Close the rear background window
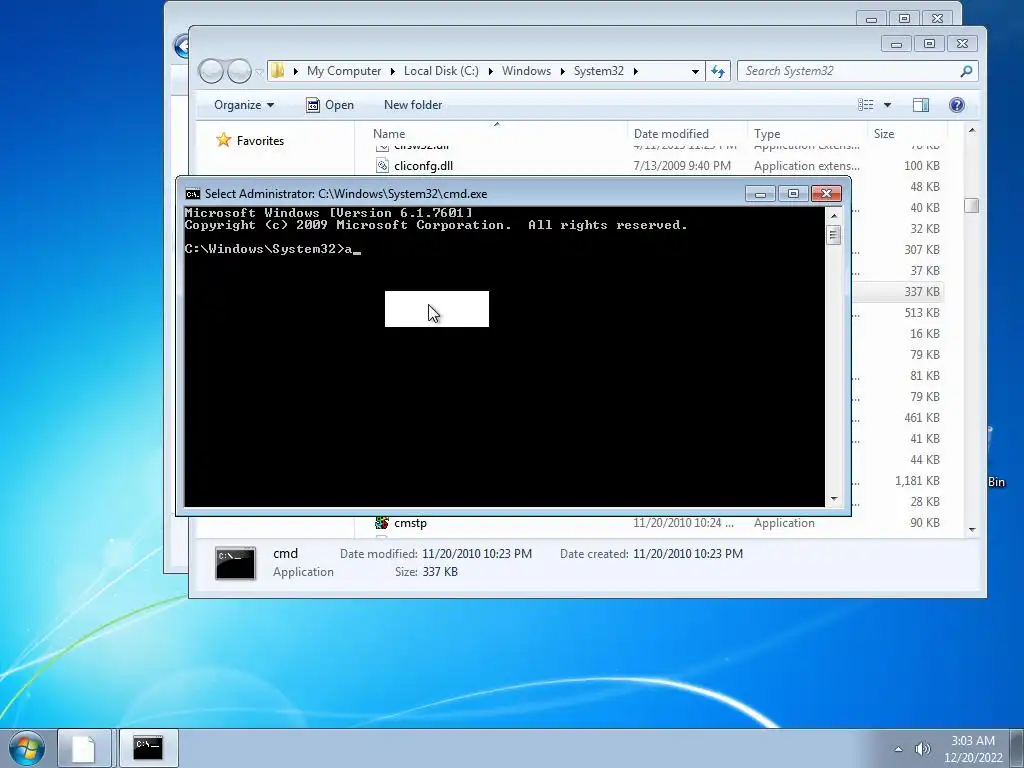The height and width of the screenshot is (768, 1024). 937,18
